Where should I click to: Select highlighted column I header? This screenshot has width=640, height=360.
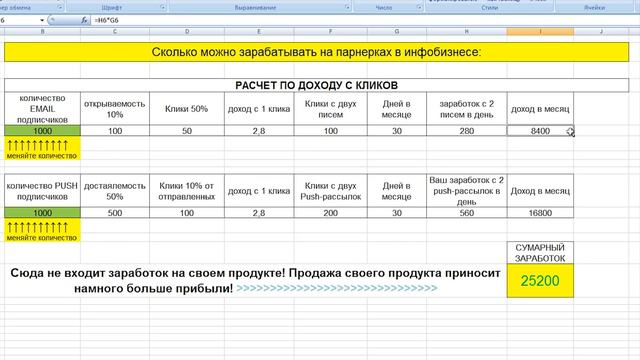pyautogui.click(x=540, y=31)
